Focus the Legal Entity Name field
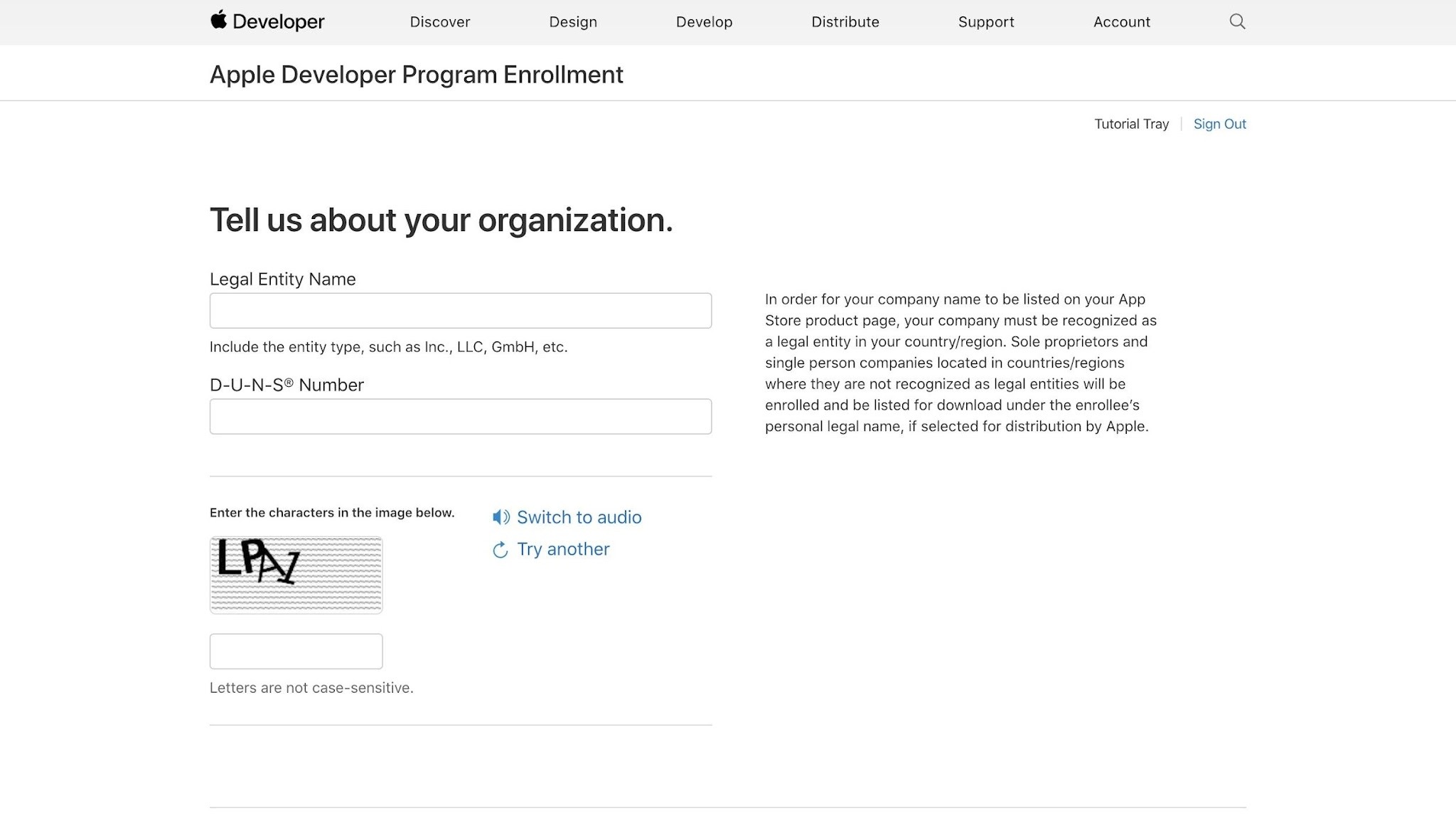Image resolution: width=1456 pixels, height=815 pixels. coord(461,311)
